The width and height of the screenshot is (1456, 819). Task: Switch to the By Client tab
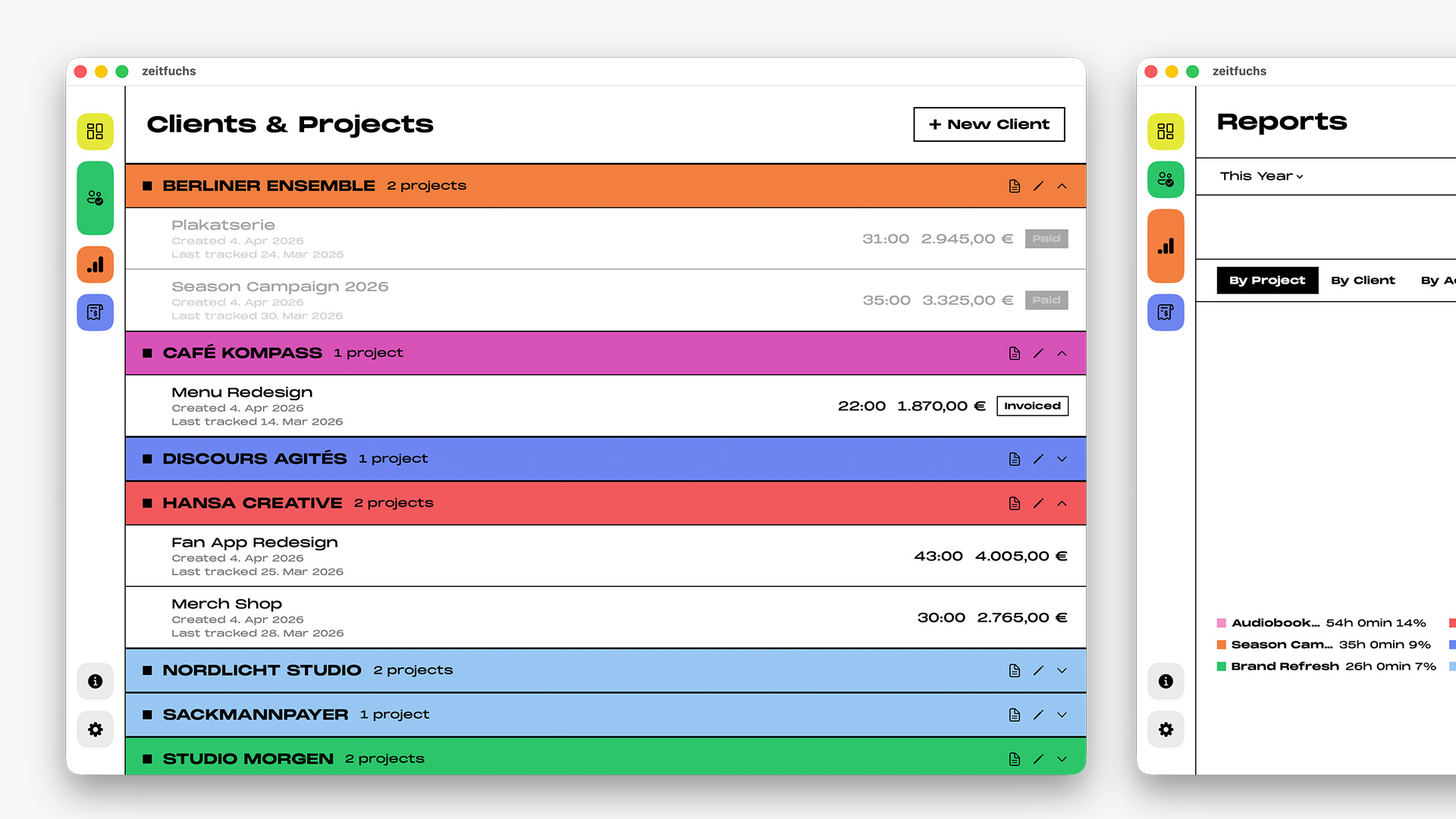(1363, 280)
